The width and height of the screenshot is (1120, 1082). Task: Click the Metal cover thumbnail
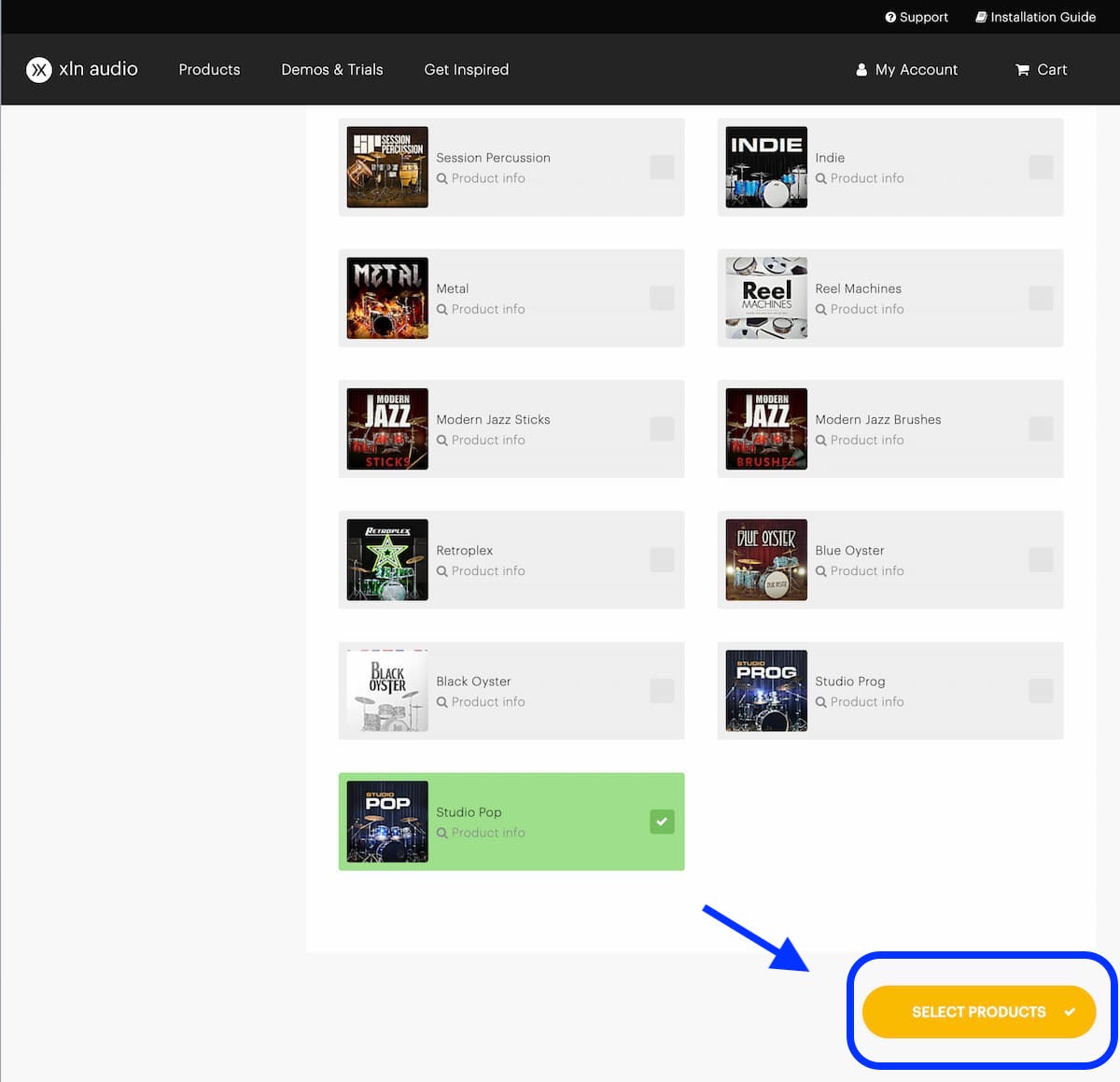click(387, 298)
